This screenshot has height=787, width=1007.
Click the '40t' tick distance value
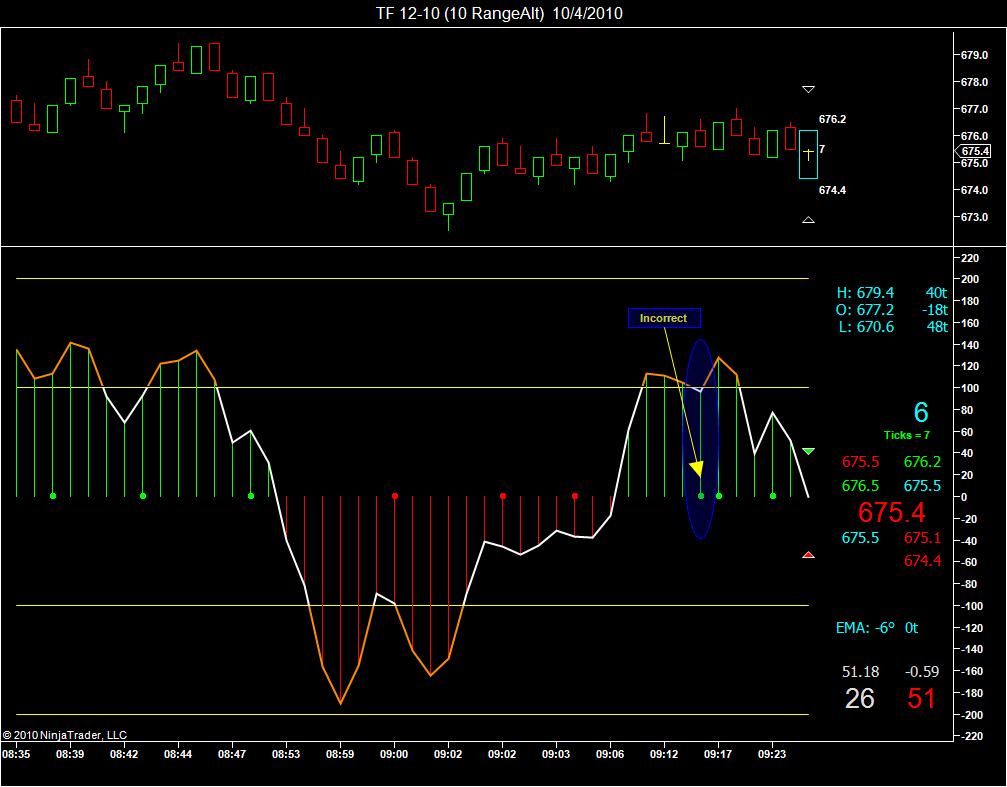936,293
